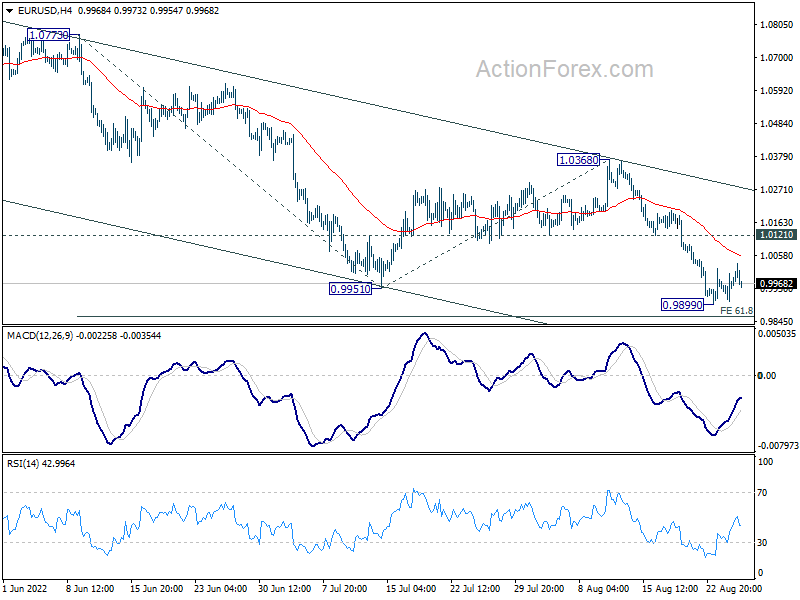Select the EURUSD,H4 chart title text
This screenshot has width=800, height=600.
[44, 11]
